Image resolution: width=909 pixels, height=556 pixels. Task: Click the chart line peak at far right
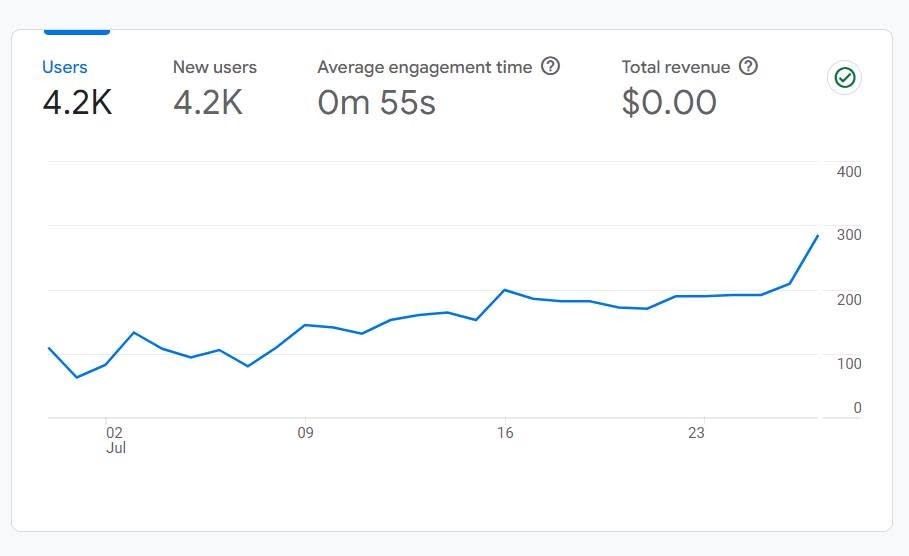[x=817, y=236]
